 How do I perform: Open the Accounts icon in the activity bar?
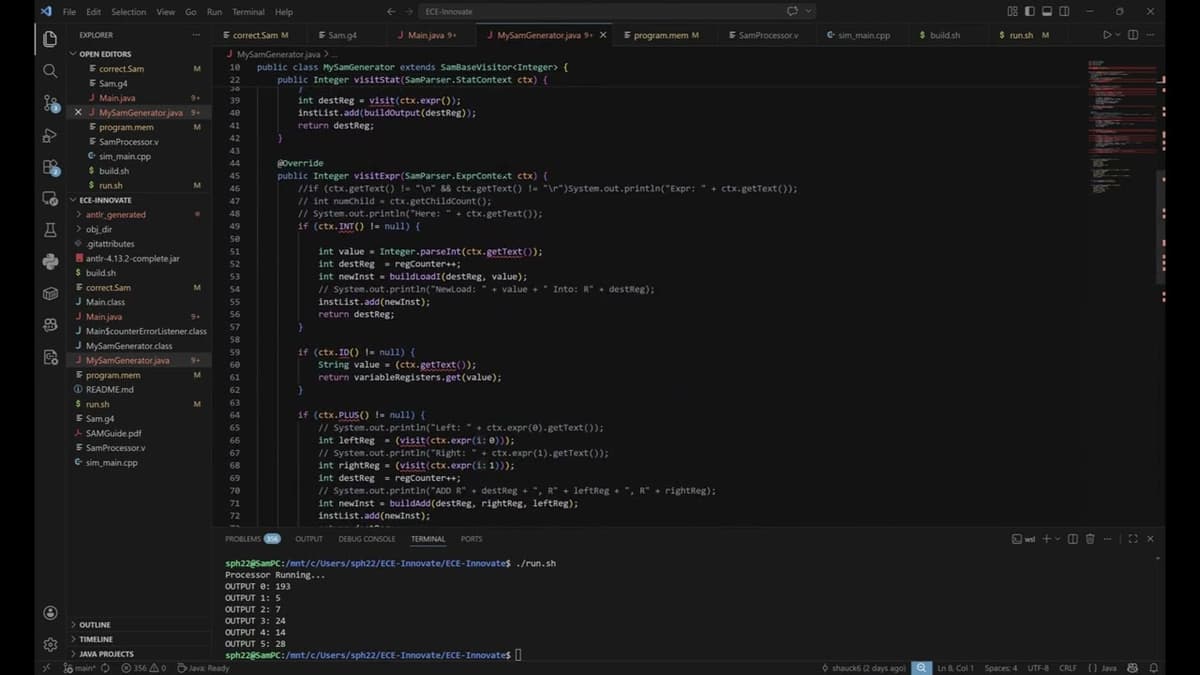[50, 613]
